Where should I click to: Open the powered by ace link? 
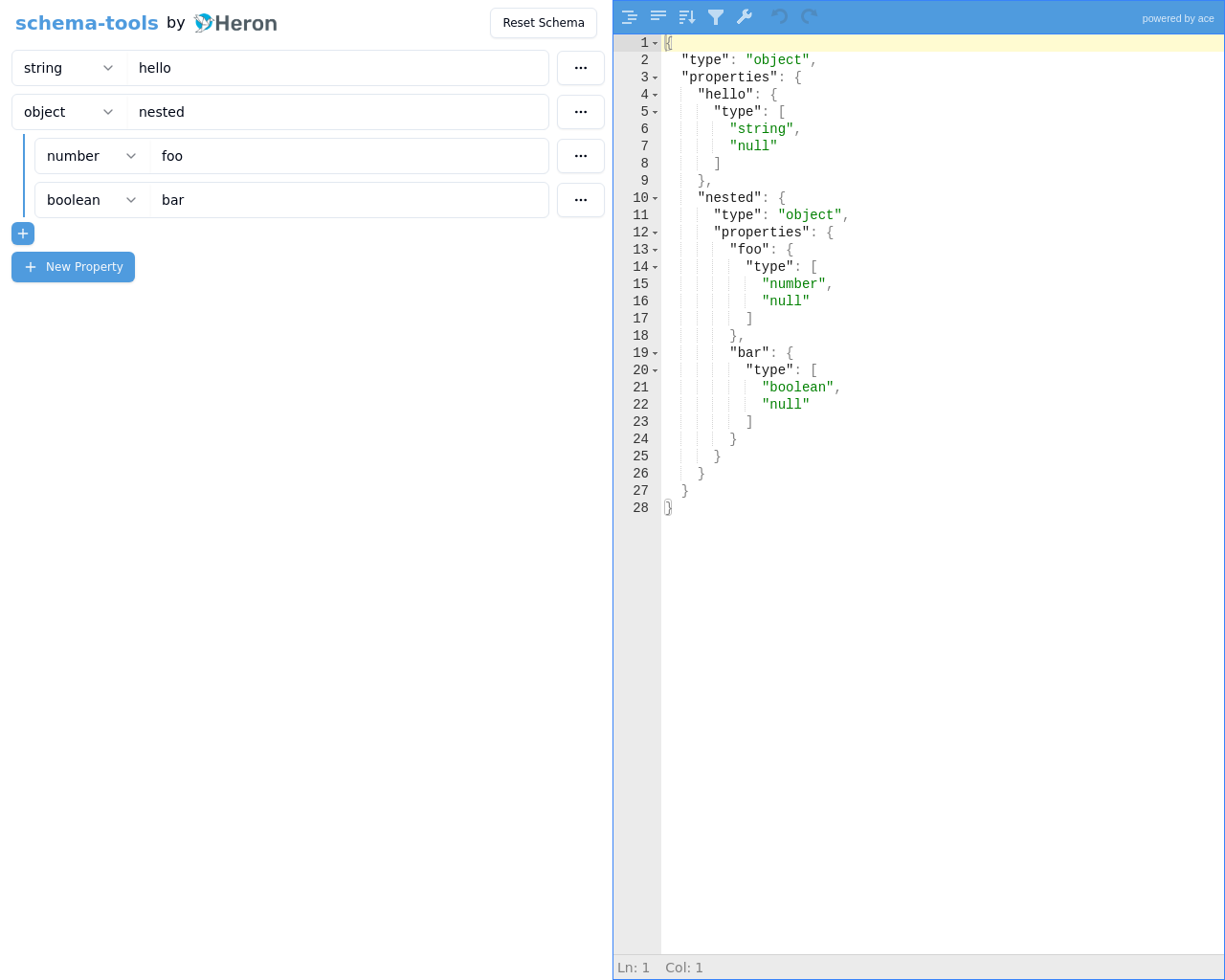(1178, 18)
